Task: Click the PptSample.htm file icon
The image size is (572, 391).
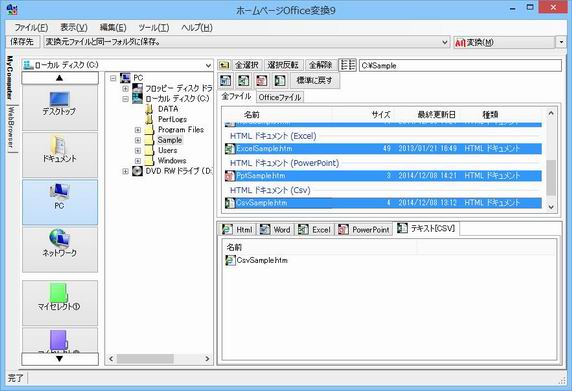Action: pos(230,176)
